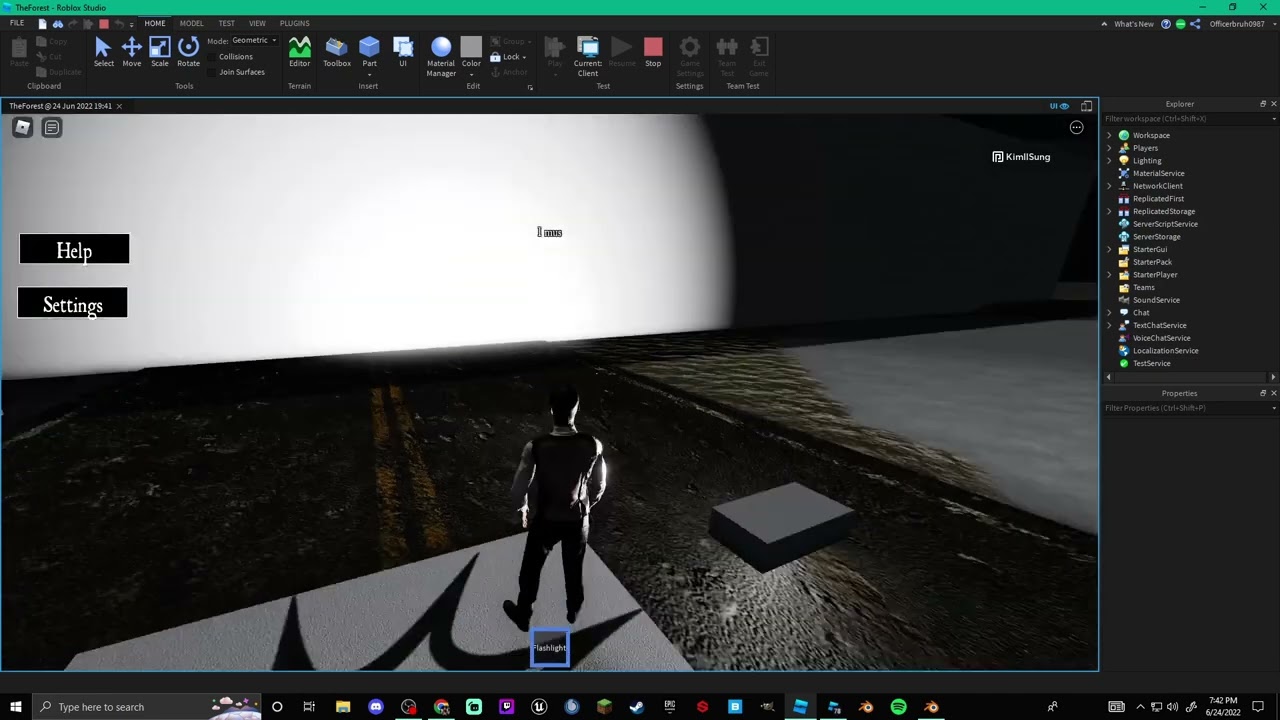Stop the running playtest
This screenshot has width=1280, height=720.
click(x=653, y=52)
